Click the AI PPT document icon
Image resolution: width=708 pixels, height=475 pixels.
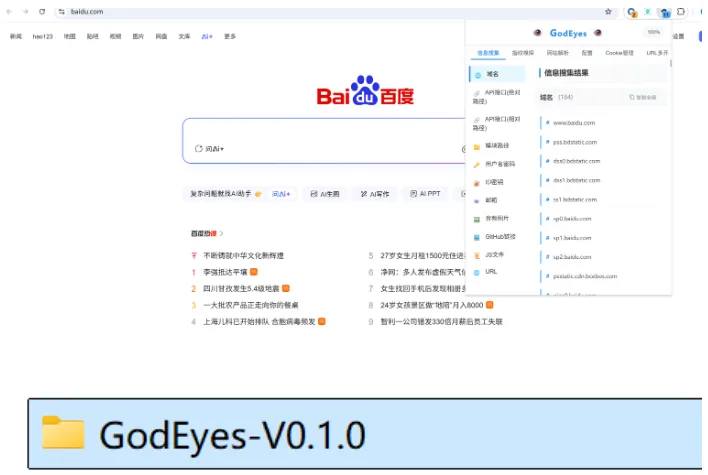click(x=413, y=194)
